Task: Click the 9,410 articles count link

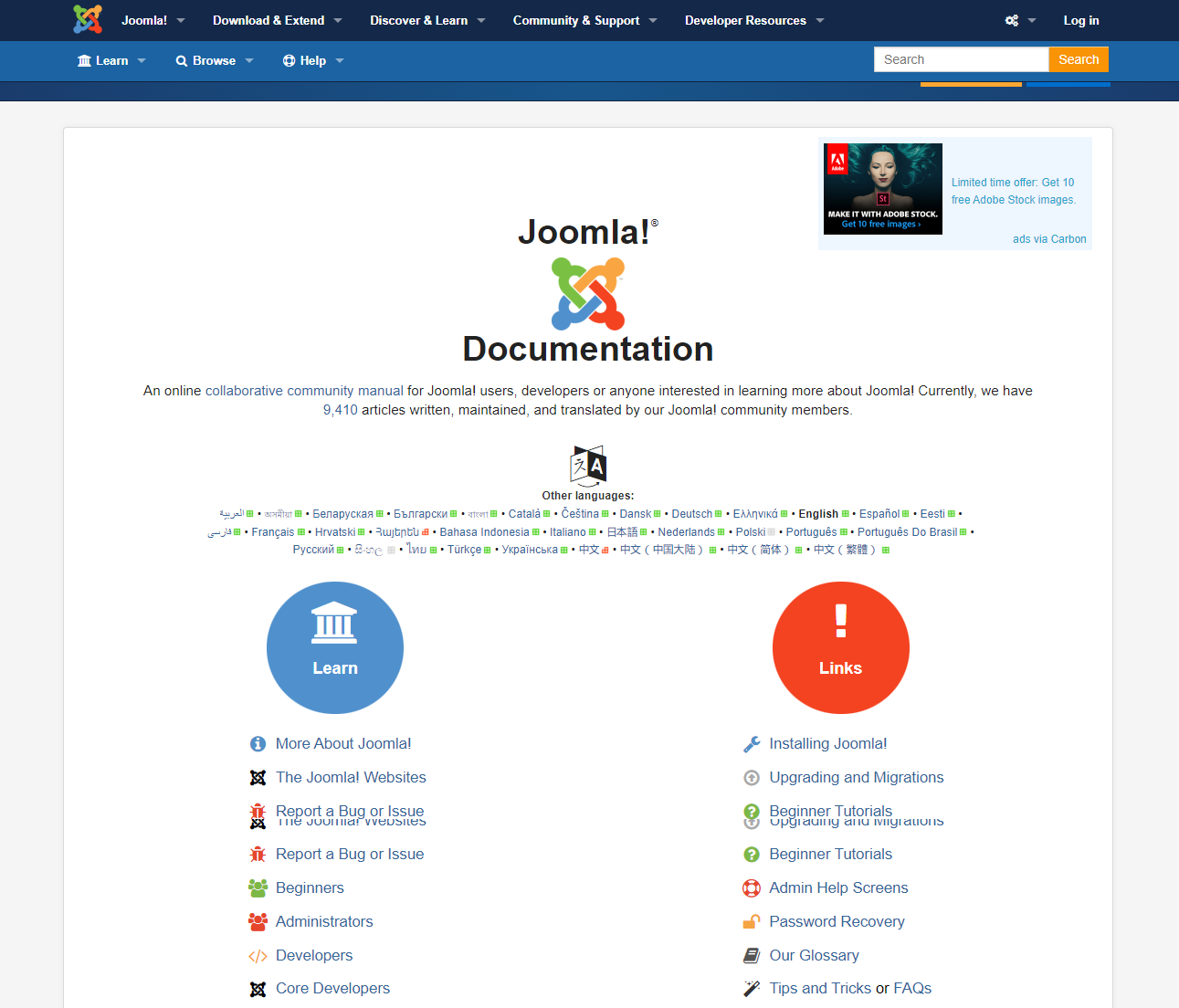Action: coord(341,410)
